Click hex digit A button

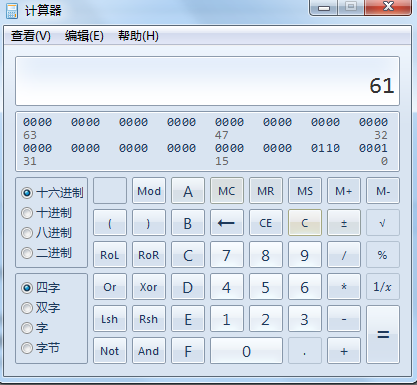coord(188,191)
